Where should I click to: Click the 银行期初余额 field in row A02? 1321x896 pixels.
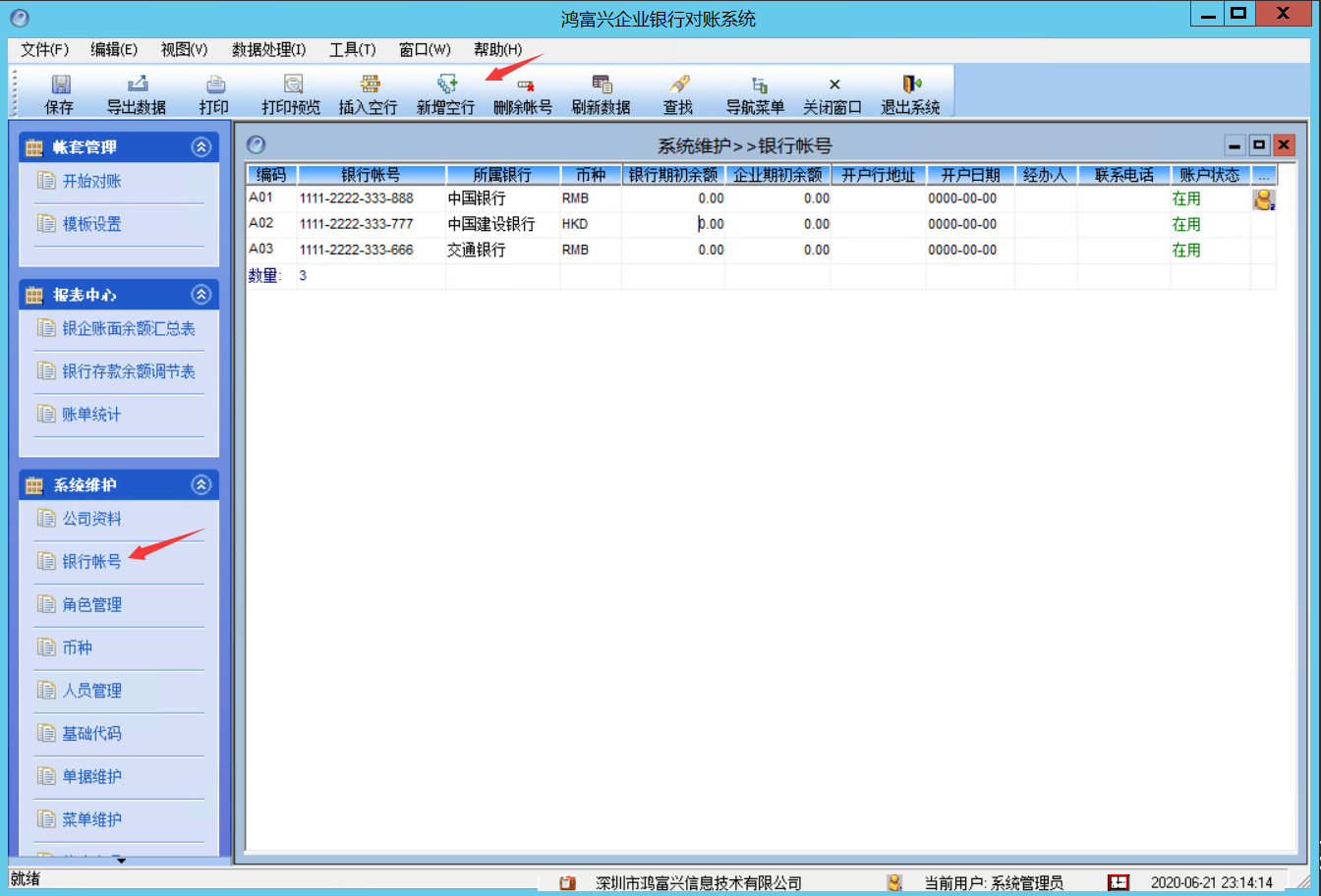(673, 224)
